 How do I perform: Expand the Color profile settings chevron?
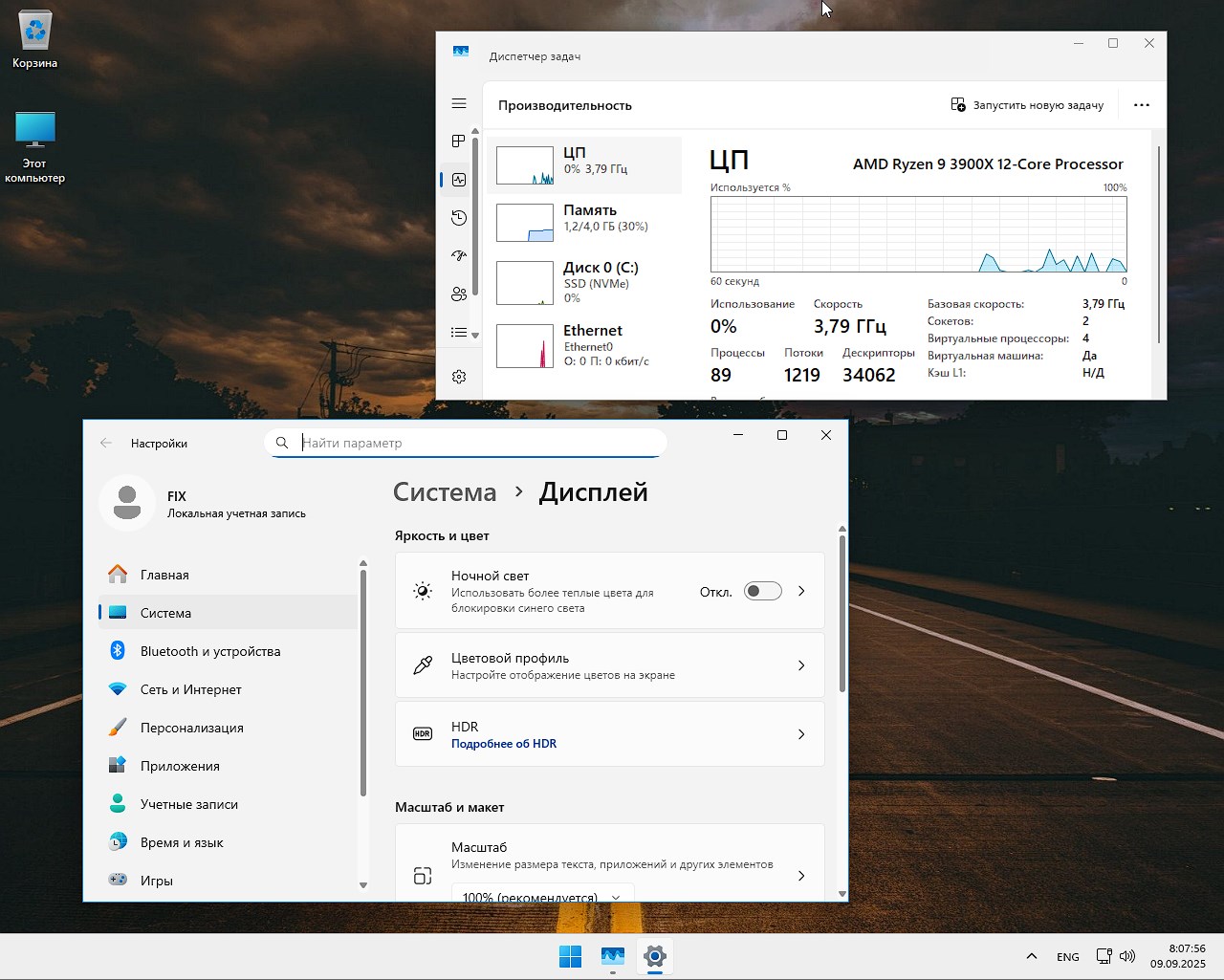point(801,665)
